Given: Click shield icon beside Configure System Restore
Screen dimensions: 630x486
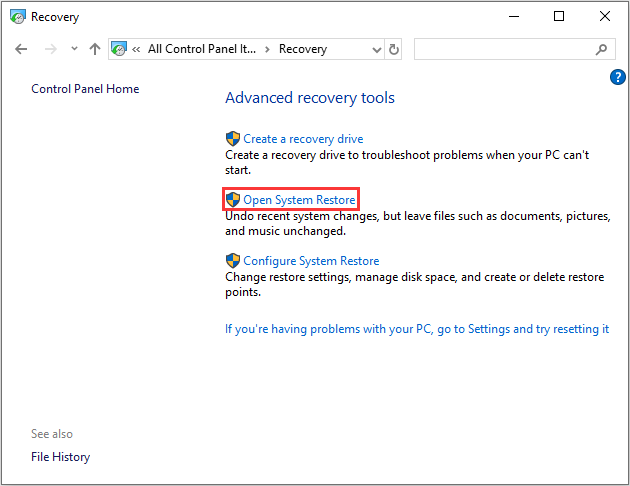Looking at the screenshot, I should tap(233, 261).
